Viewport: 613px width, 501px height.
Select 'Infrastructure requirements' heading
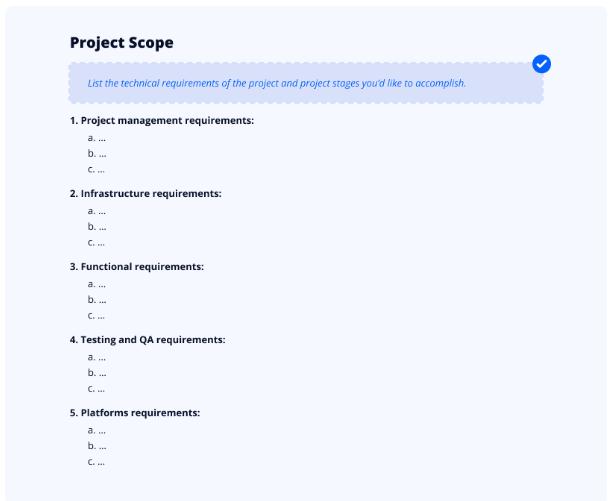pos(145,193)
